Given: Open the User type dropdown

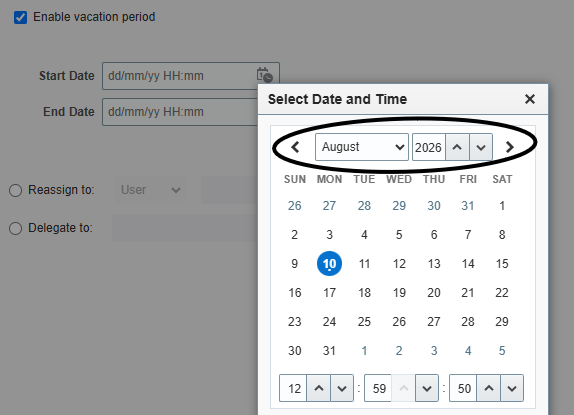Looking at the screenshot, I should [x=150, y=190].
